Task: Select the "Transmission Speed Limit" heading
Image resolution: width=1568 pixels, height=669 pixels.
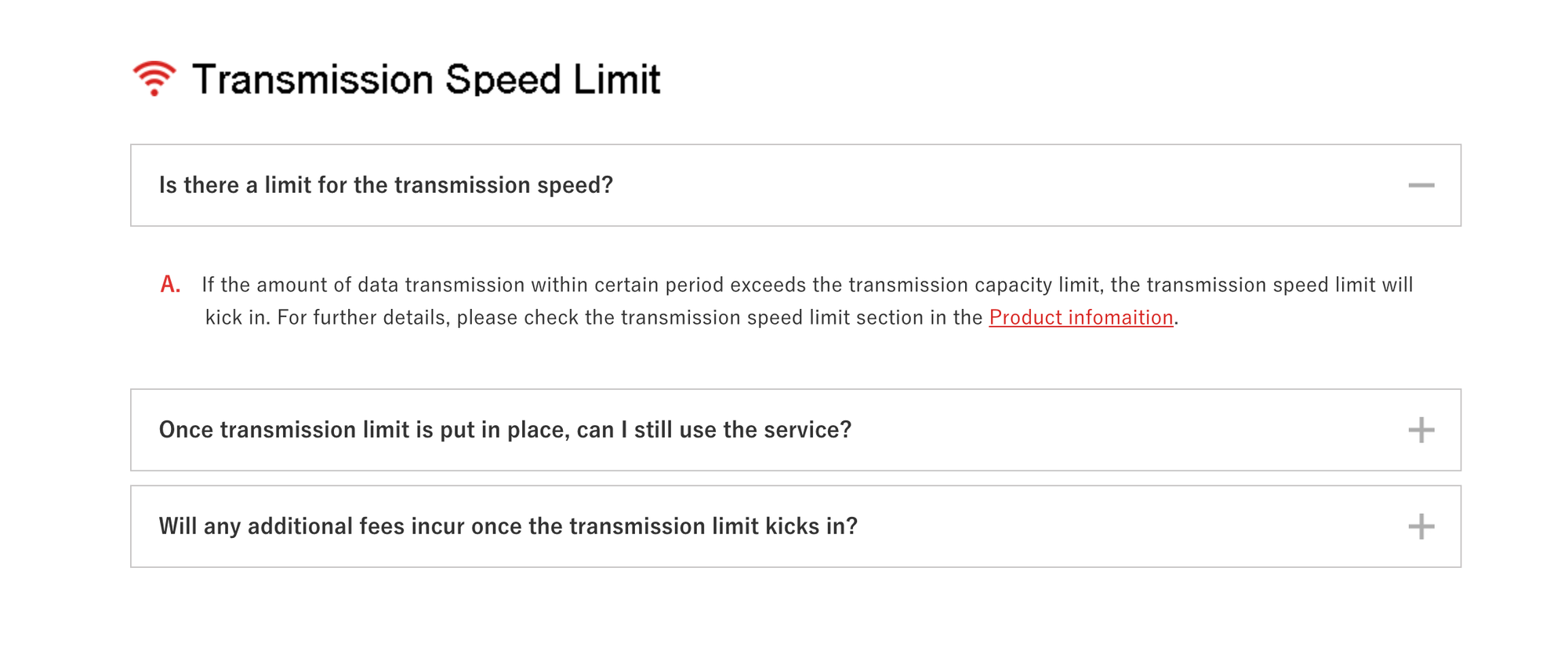Action: coord(426,79)
